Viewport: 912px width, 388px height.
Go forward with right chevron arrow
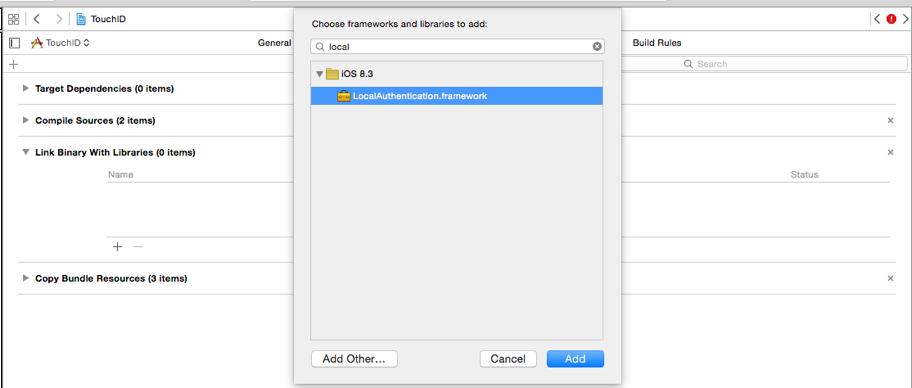59,19
